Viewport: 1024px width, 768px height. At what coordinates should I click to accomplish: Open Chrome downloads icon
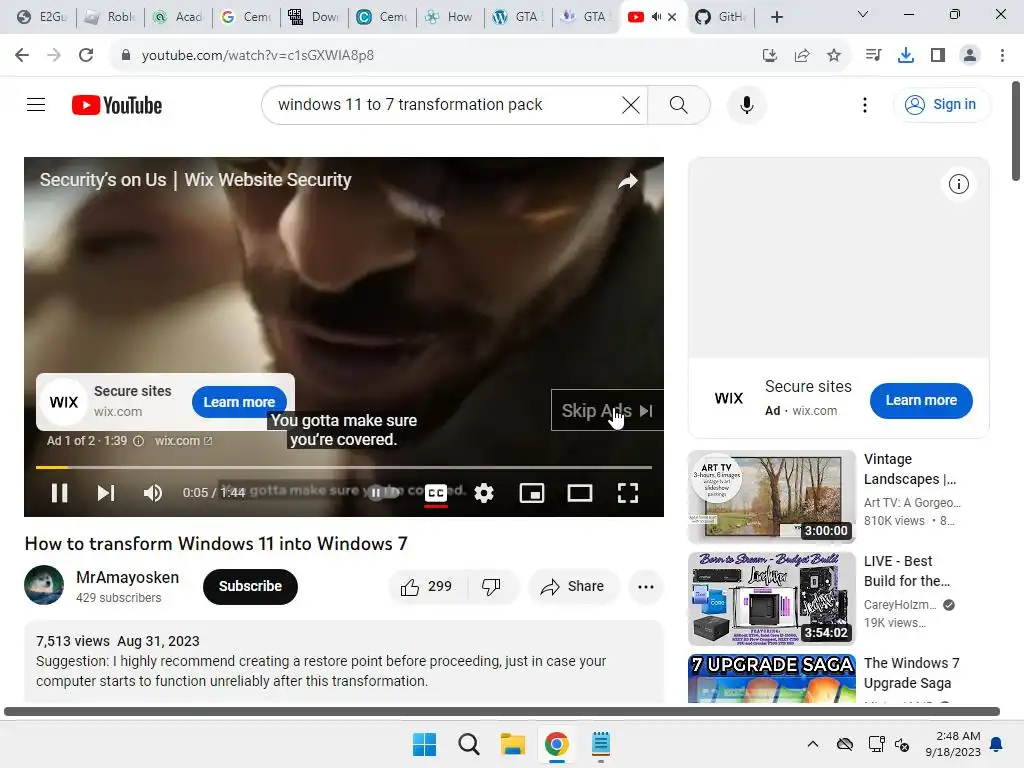point(906,56)
